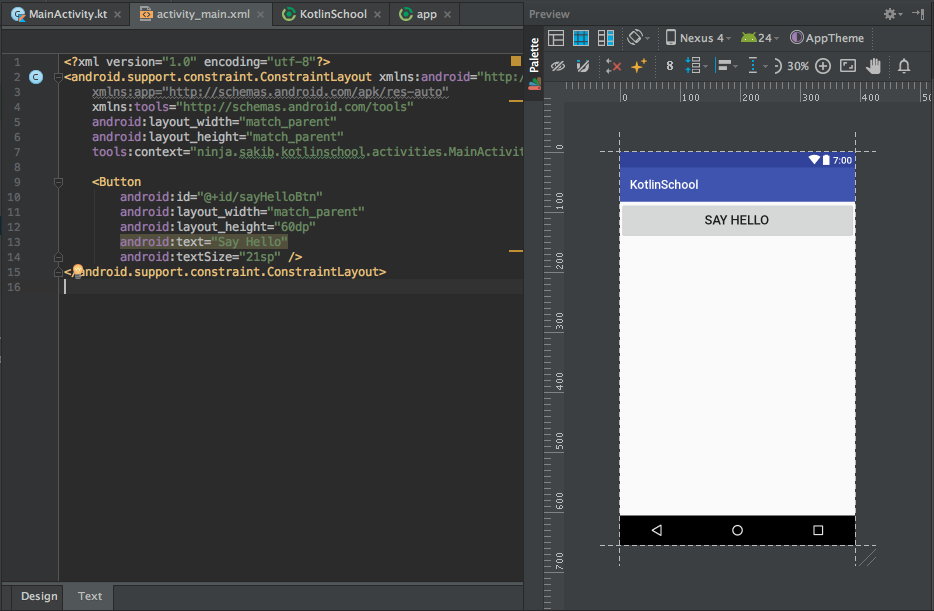
Task: Click the preview canvas resize handle corner
Action: tap(867, 558)
